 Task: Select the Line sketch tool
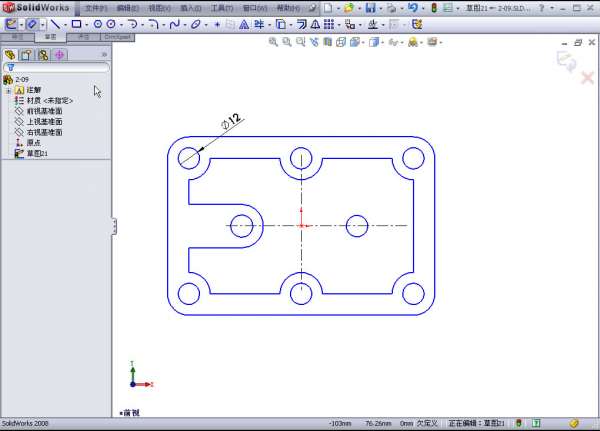coord(55,23)
